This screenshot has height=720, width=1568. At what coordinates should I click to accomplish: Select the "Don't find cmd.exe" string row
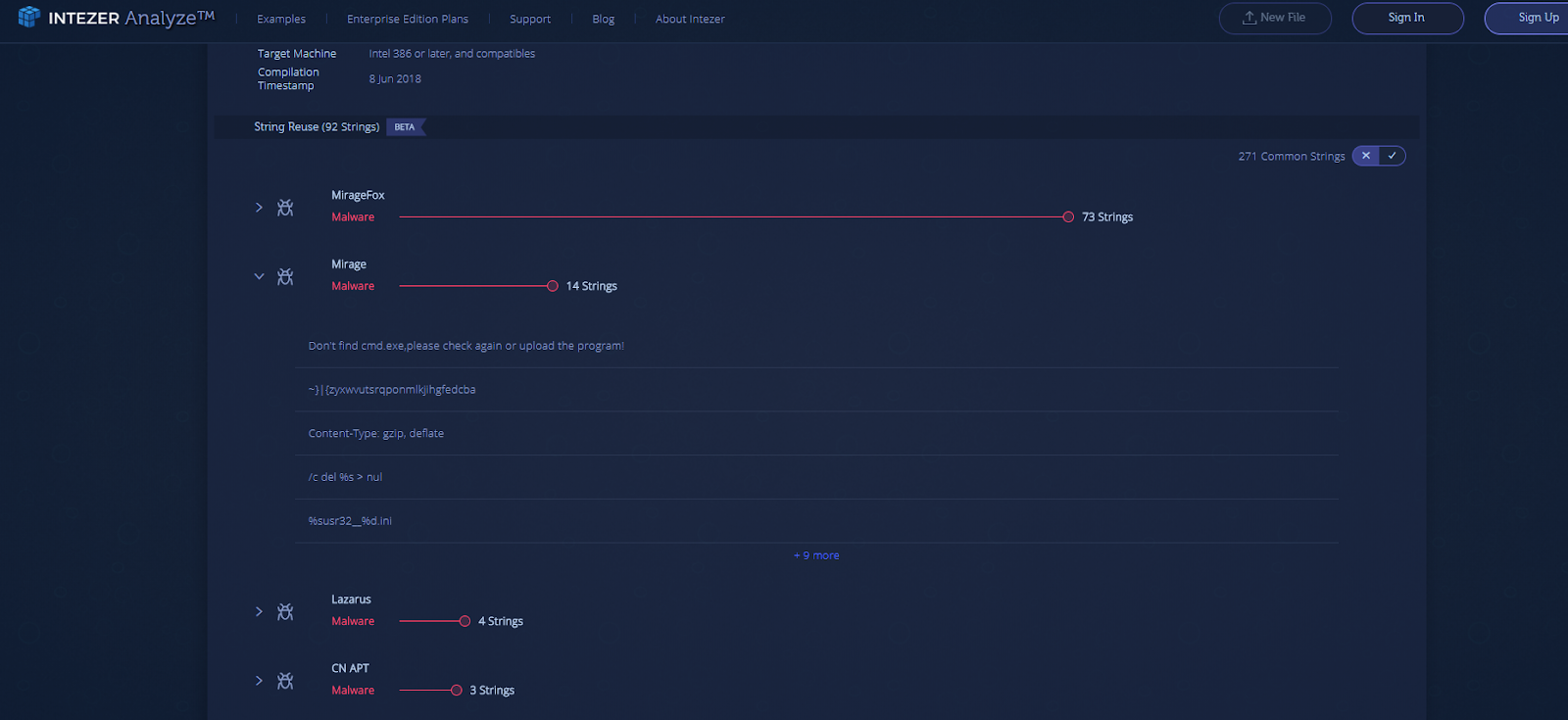tap(816, 346)
